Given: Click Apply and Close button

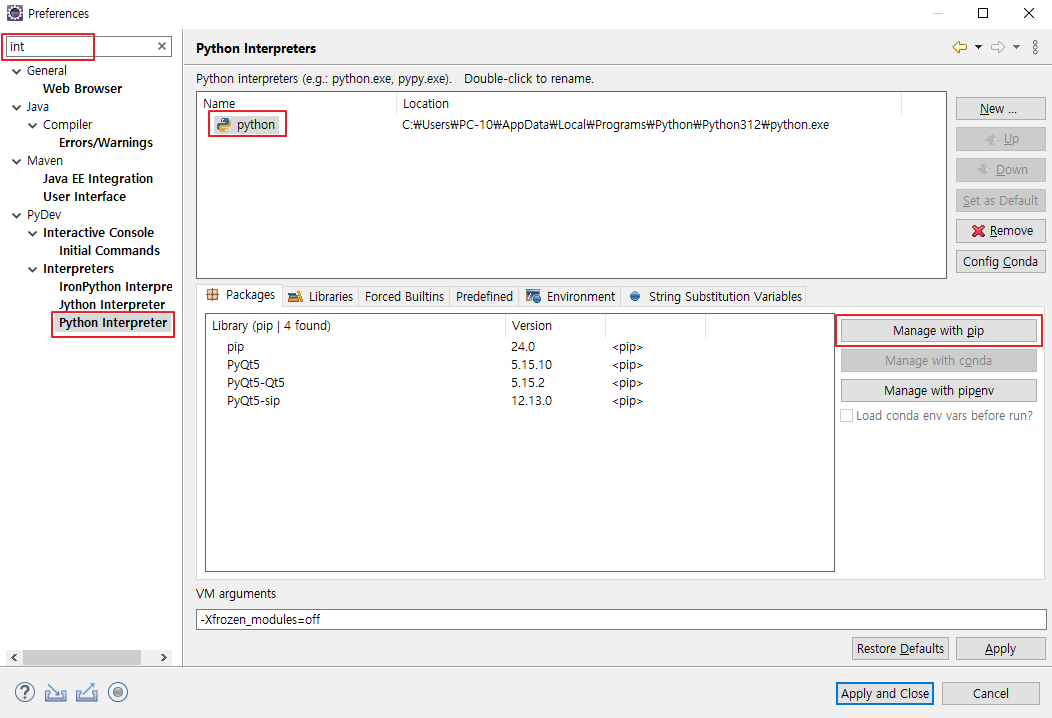Looking at the screenshot, I should 885,693.
